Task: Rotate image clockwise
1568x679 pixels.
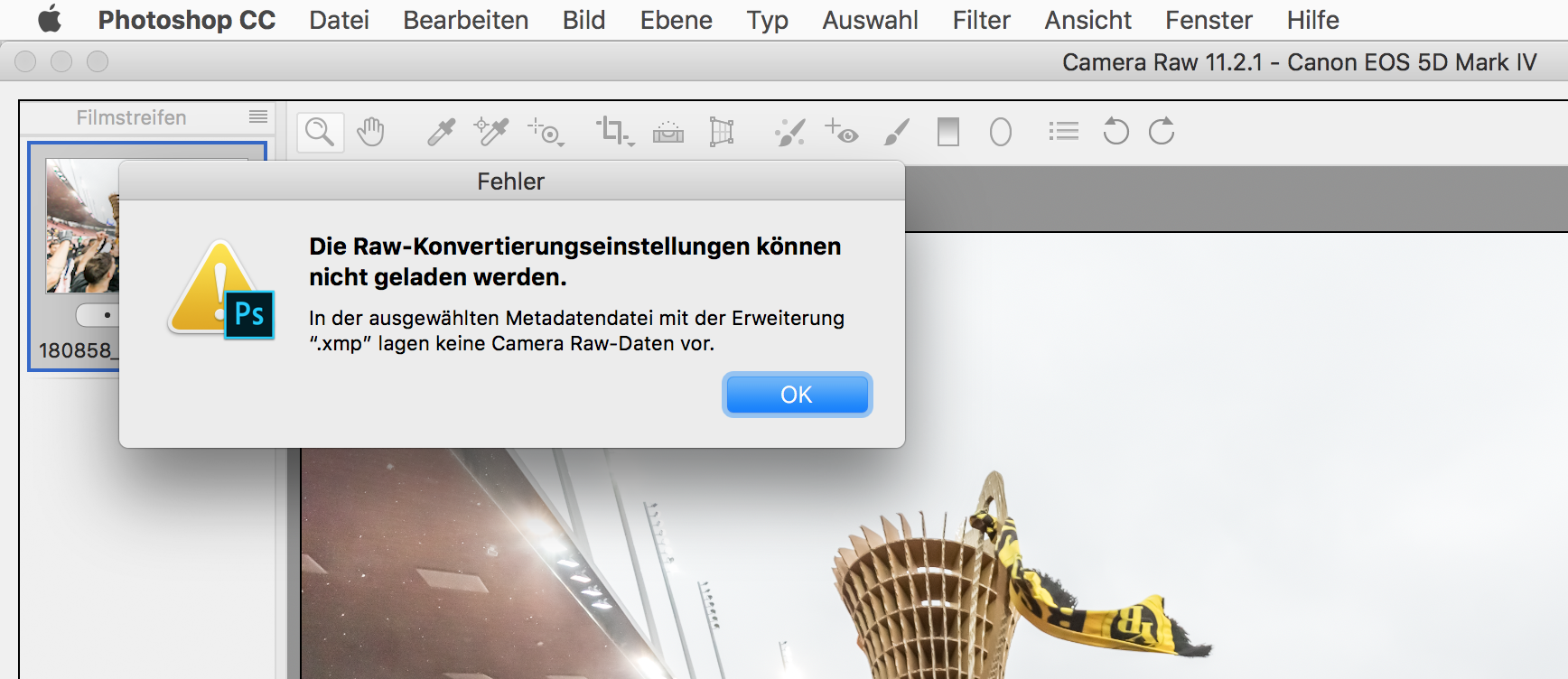Action: coord(1162,132)
